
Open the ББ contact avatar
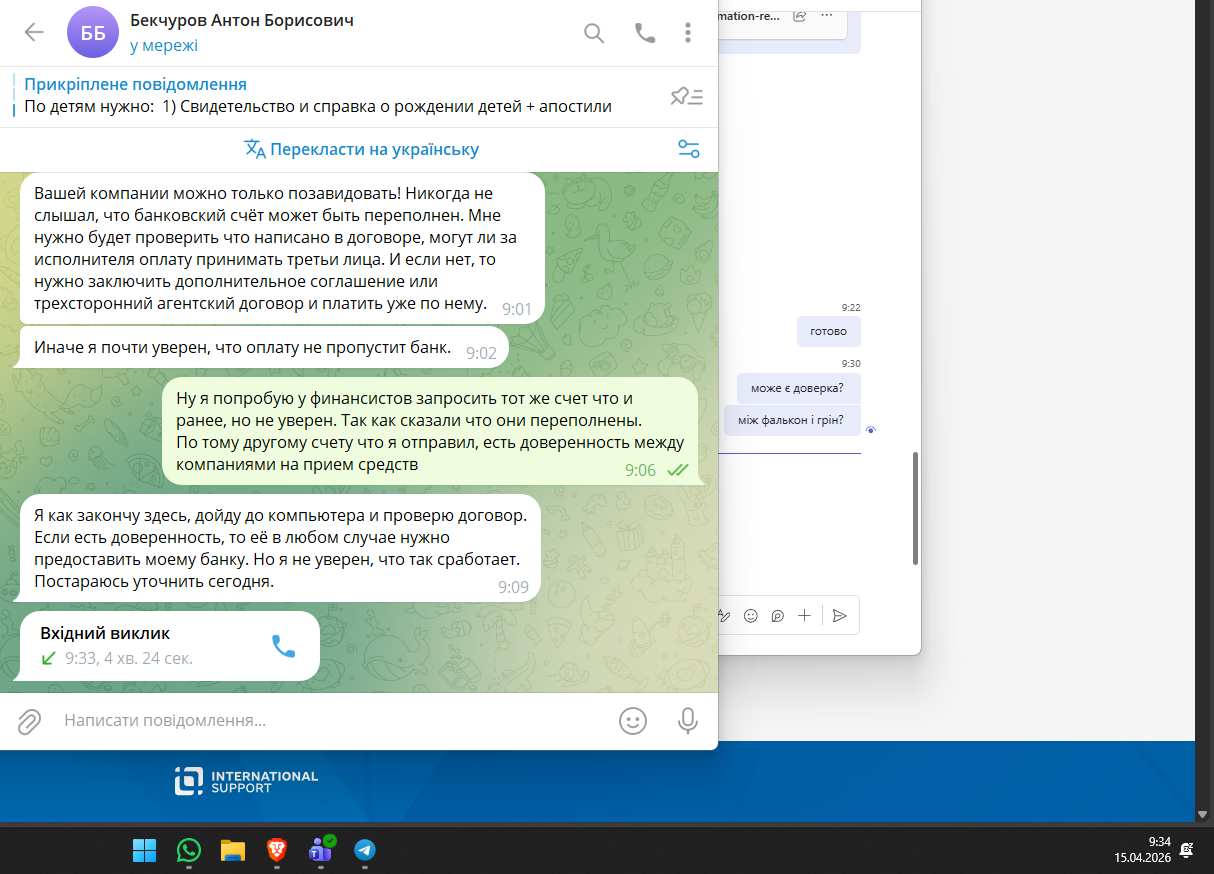coord(93,33)
